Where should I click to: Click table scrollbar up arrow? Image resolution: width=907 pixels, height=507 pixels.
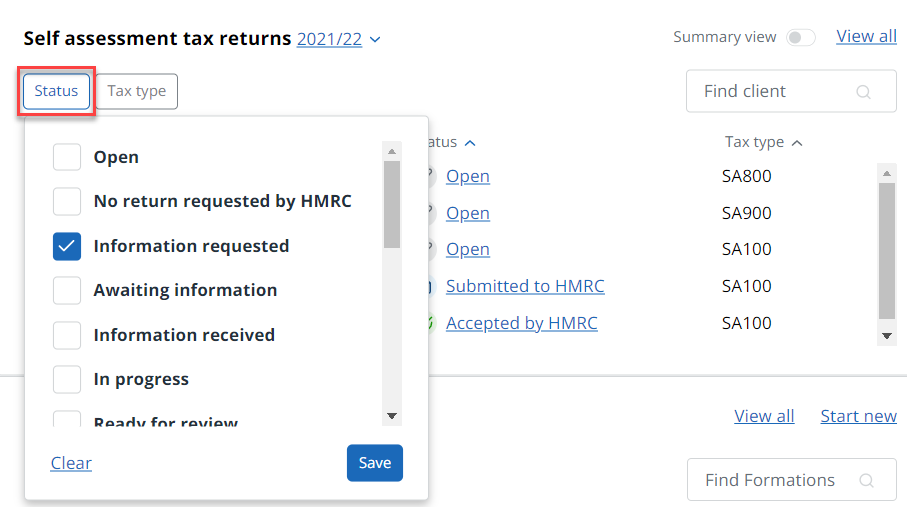pos(886,173)
